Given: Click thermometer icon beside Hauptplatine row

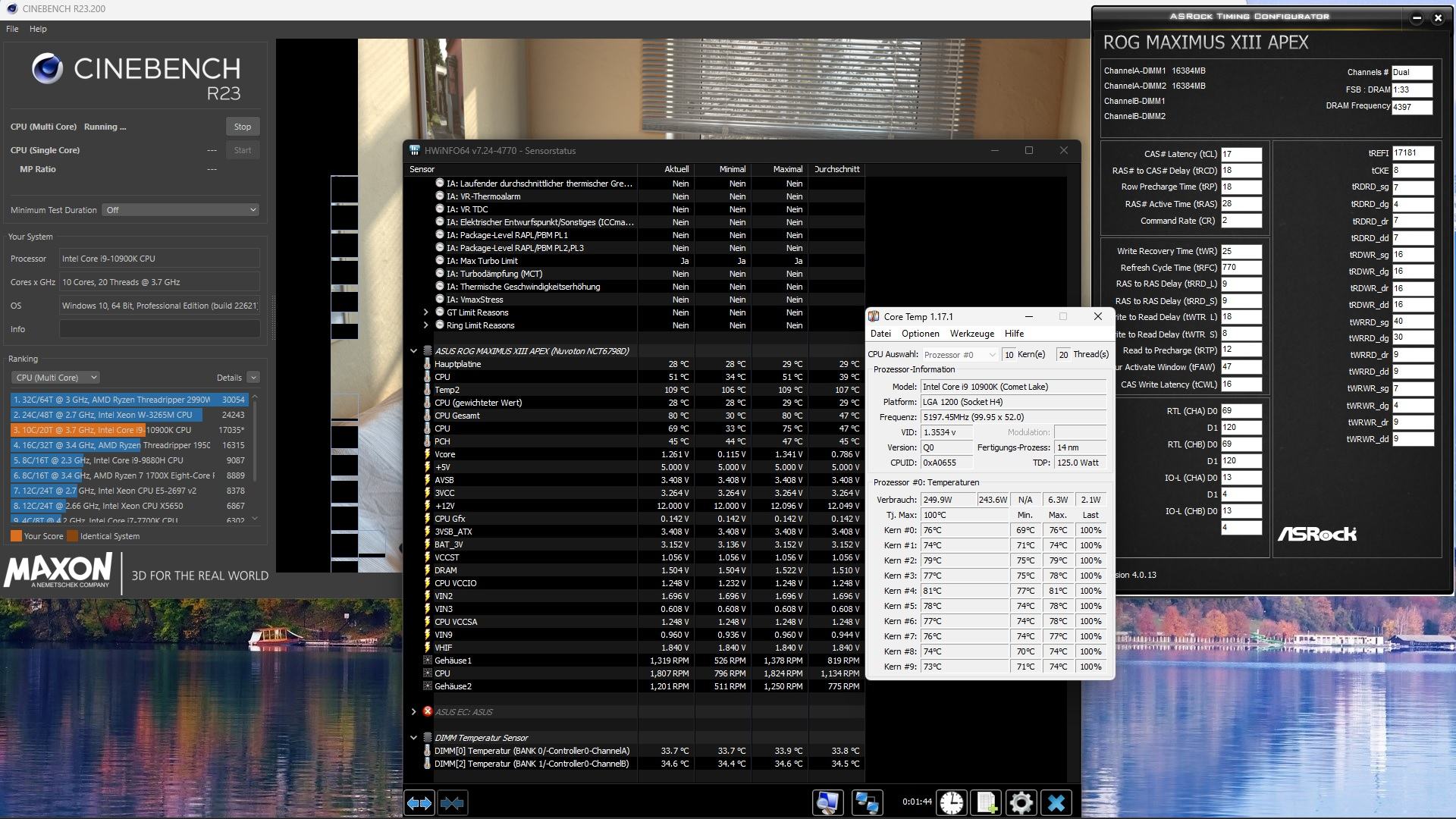Looking at the screenshot, I should click(x=428, y=364).
